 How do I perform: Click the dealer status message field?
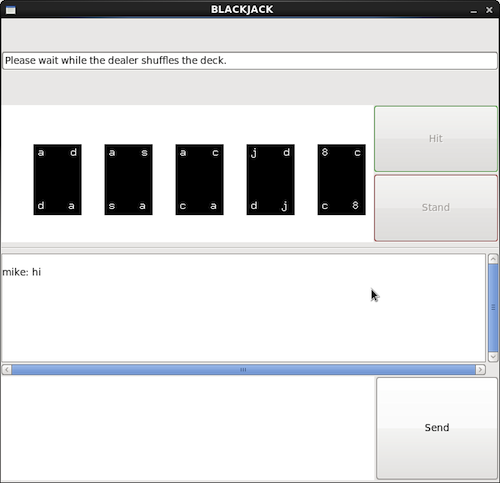(x=250, y=61)
